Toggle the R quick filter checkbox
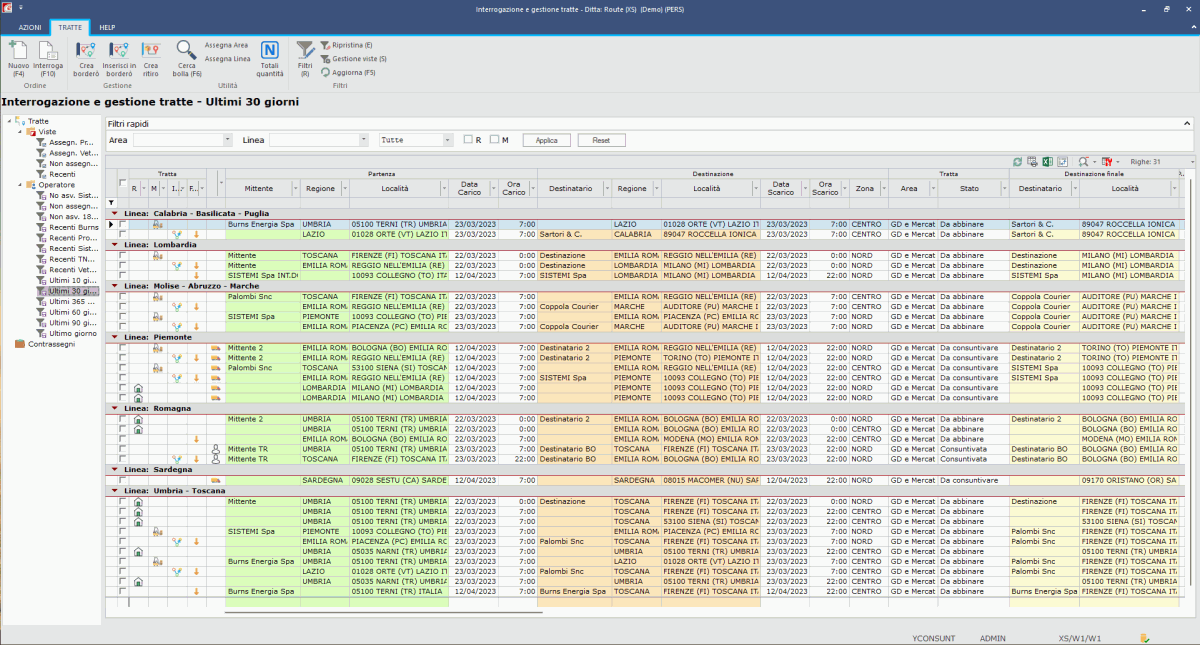 pos(468,140)
